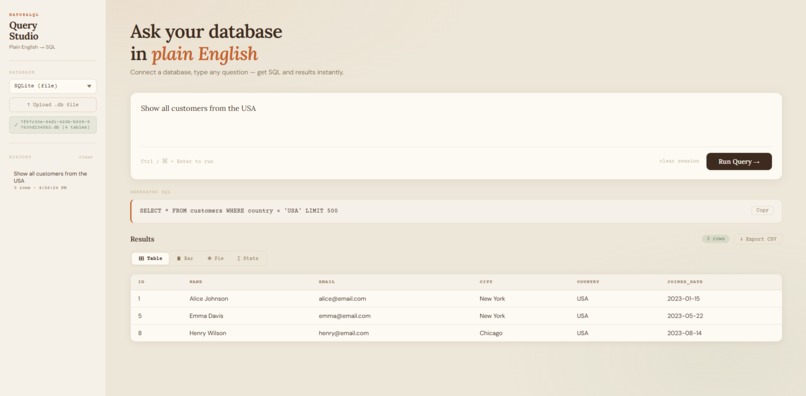
Task: Select the connected .db file with 4 tables
Action: click(53, 124)
